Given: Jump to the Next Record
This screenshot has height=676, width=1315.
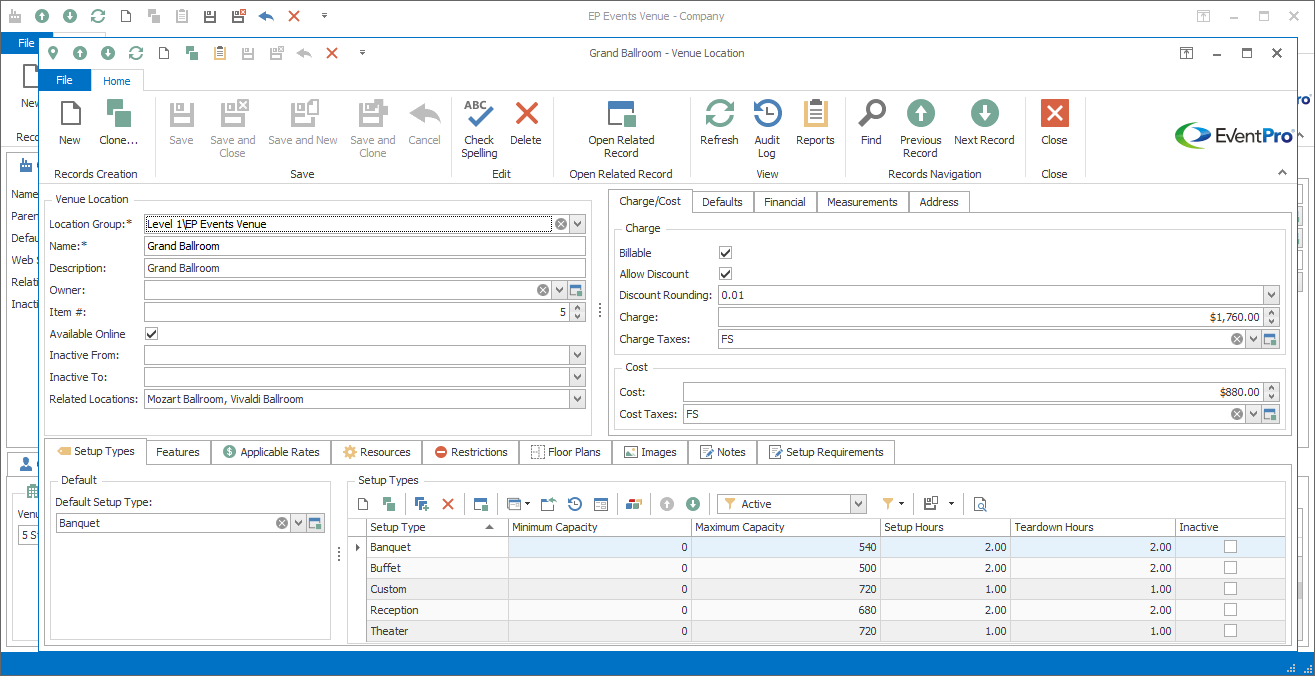Looking at the screenshot, I should [984, 124].
